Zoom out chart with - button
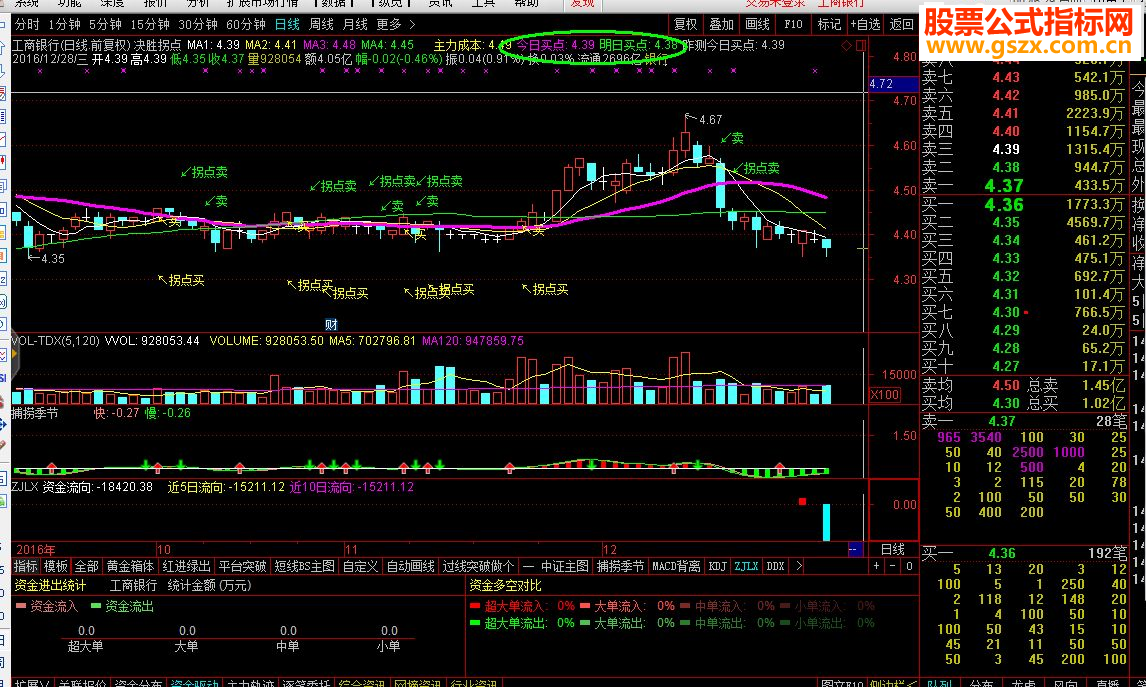Screen dimensions: 1146x687 point(892,566)
